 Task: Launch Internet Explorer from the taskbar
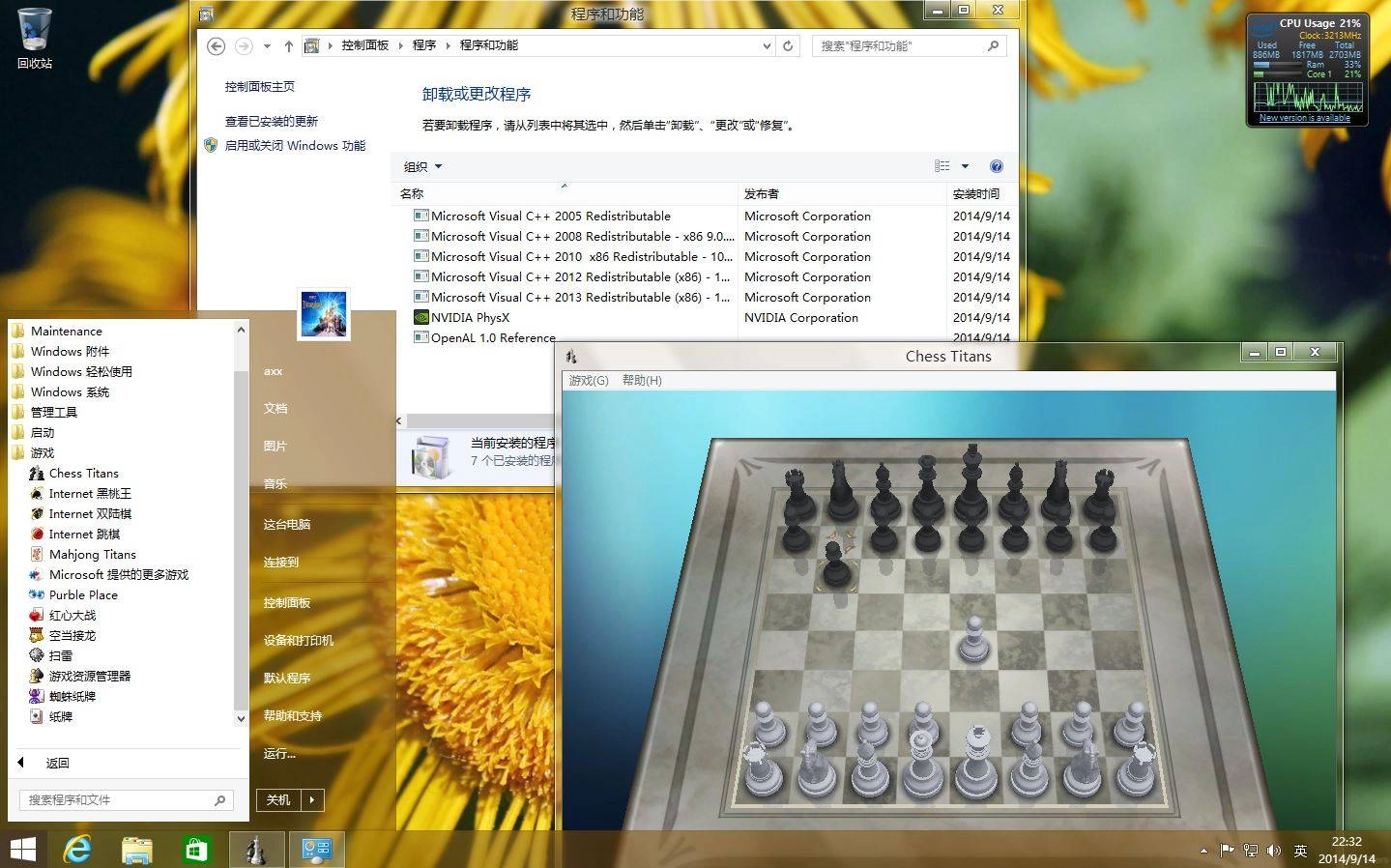click(x=77, y=850)
